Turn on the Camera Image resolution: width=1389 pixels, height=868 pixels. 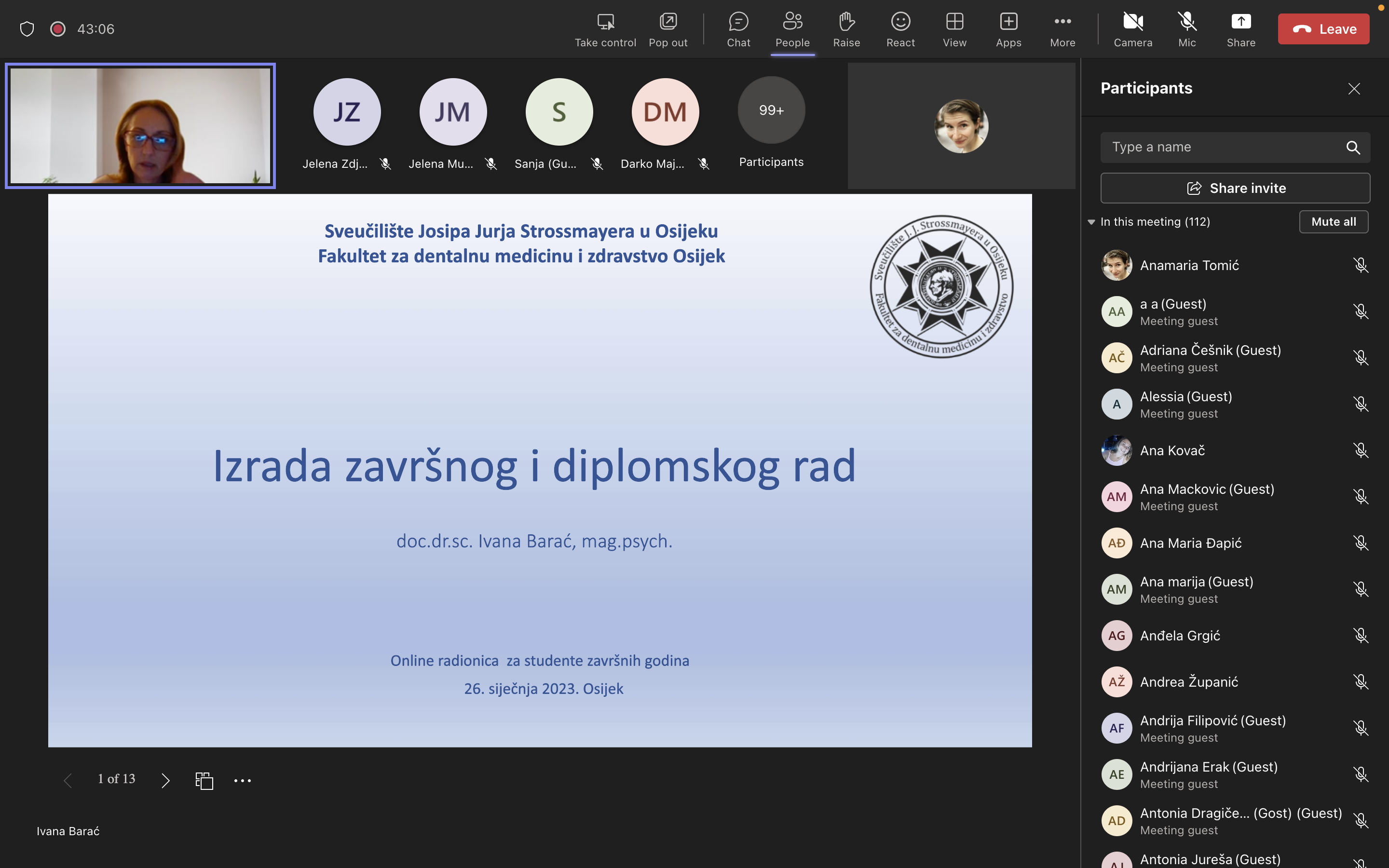[x=1132, y=29]
